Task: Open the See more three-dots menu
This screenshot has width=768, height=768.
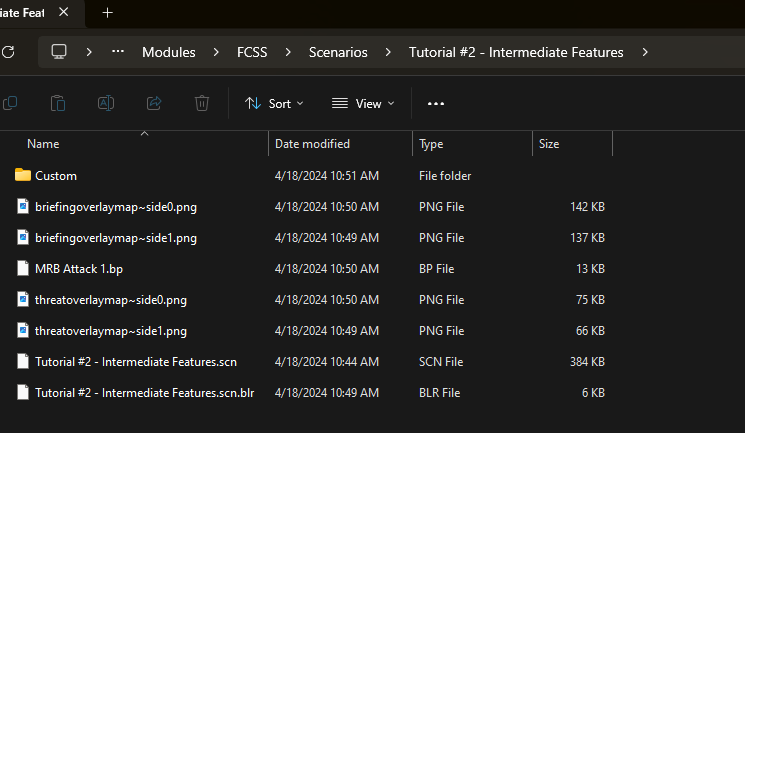Action: (x=436, y=103)
